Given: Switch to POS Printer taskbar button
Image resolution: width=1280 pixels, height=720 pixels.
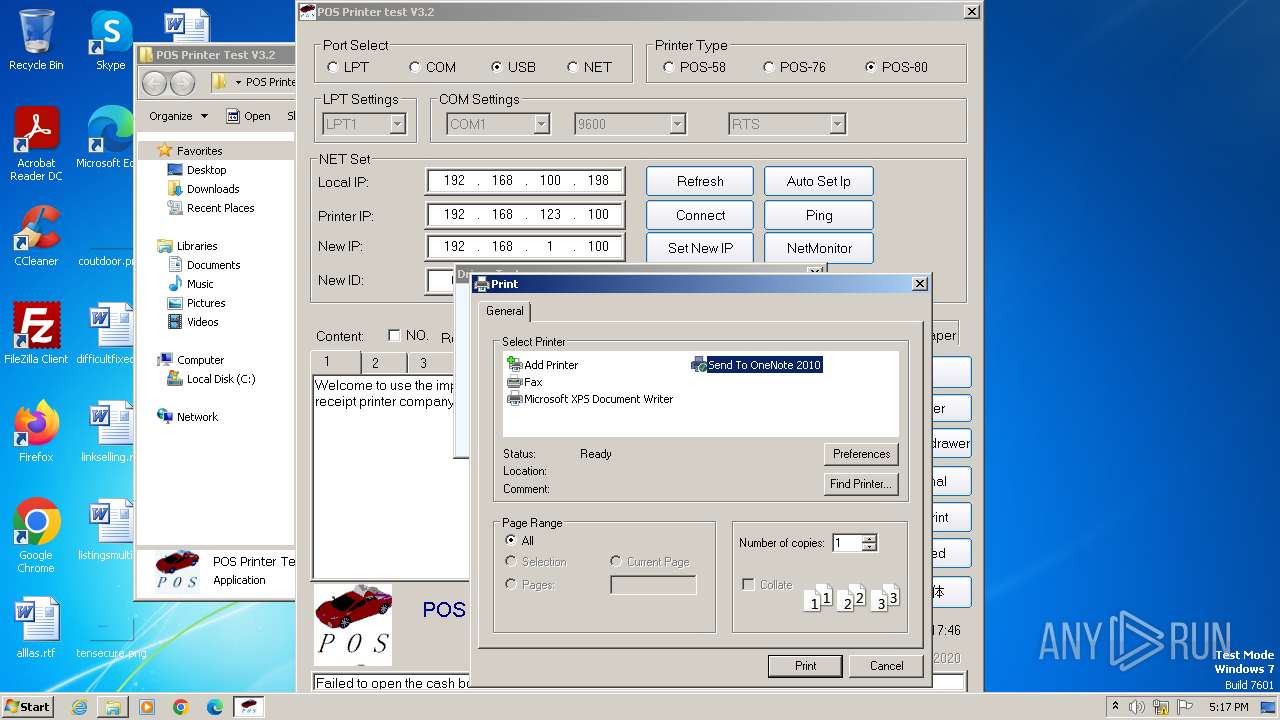Looking at the screenshot, I should (249, 707).
